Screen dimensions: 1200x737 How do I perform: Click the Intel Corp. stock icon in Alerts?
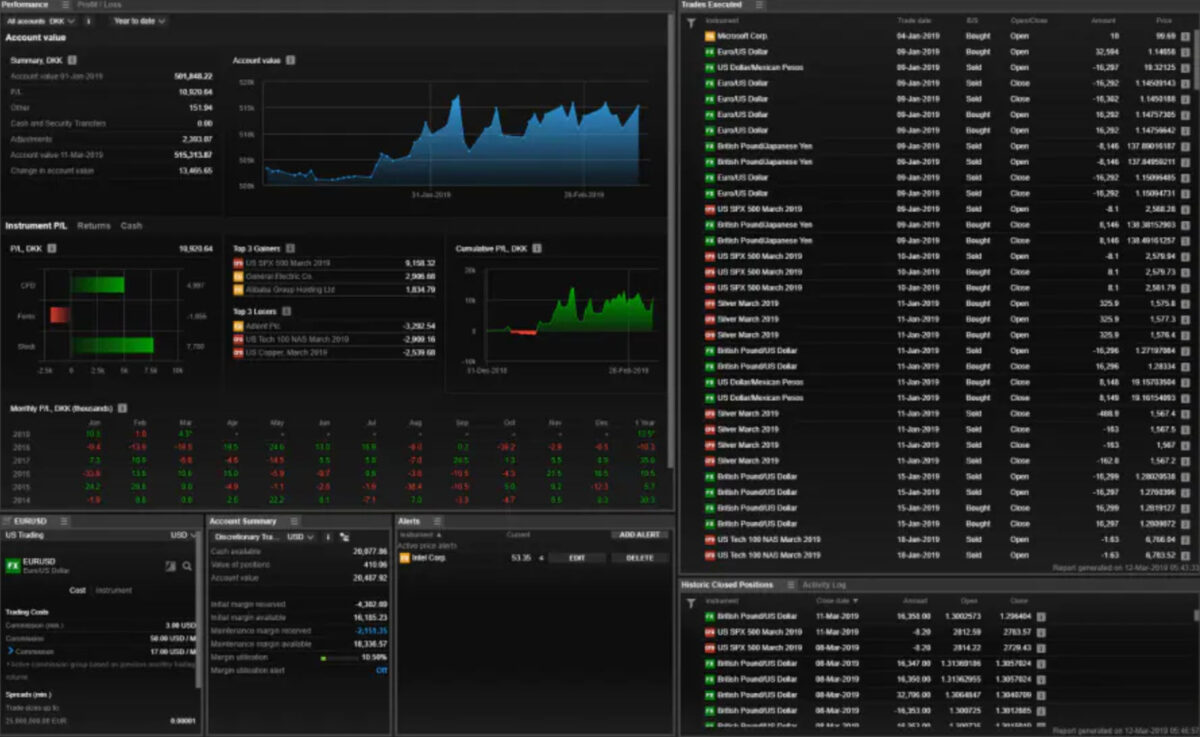404,558
